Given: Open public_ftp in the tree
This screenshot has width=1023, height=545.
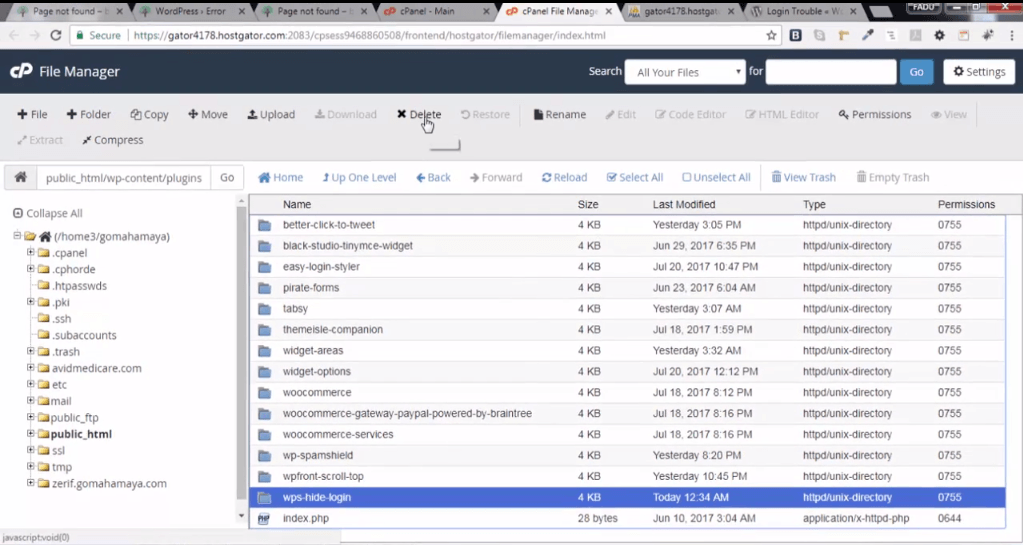Looking at the screenshot, I should coord(74,417).
